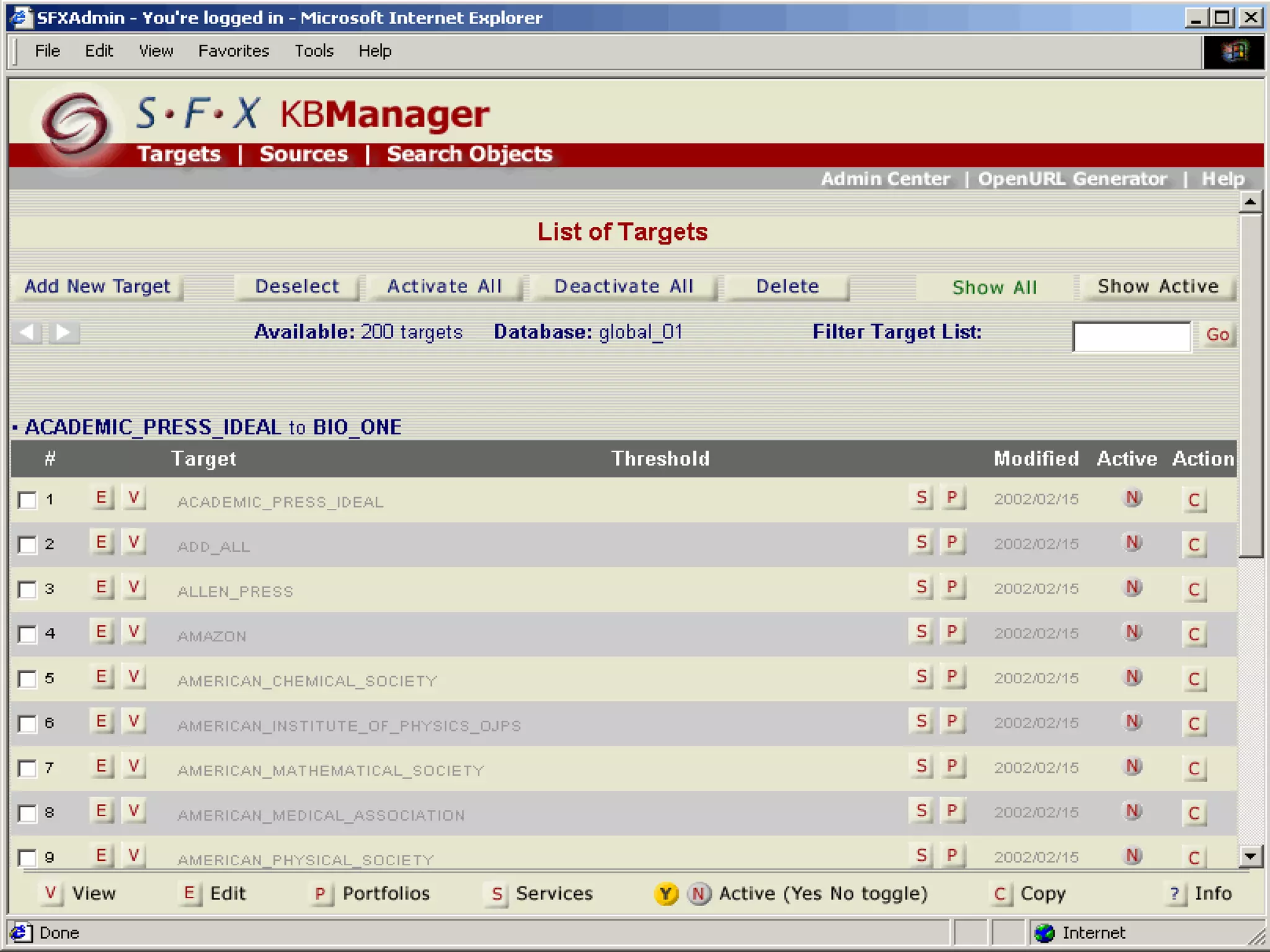The width and height of the screenshot is (1270, 952).
Task: Check the box for row 4 AMAZON
Action: click(x=27, y=634)
